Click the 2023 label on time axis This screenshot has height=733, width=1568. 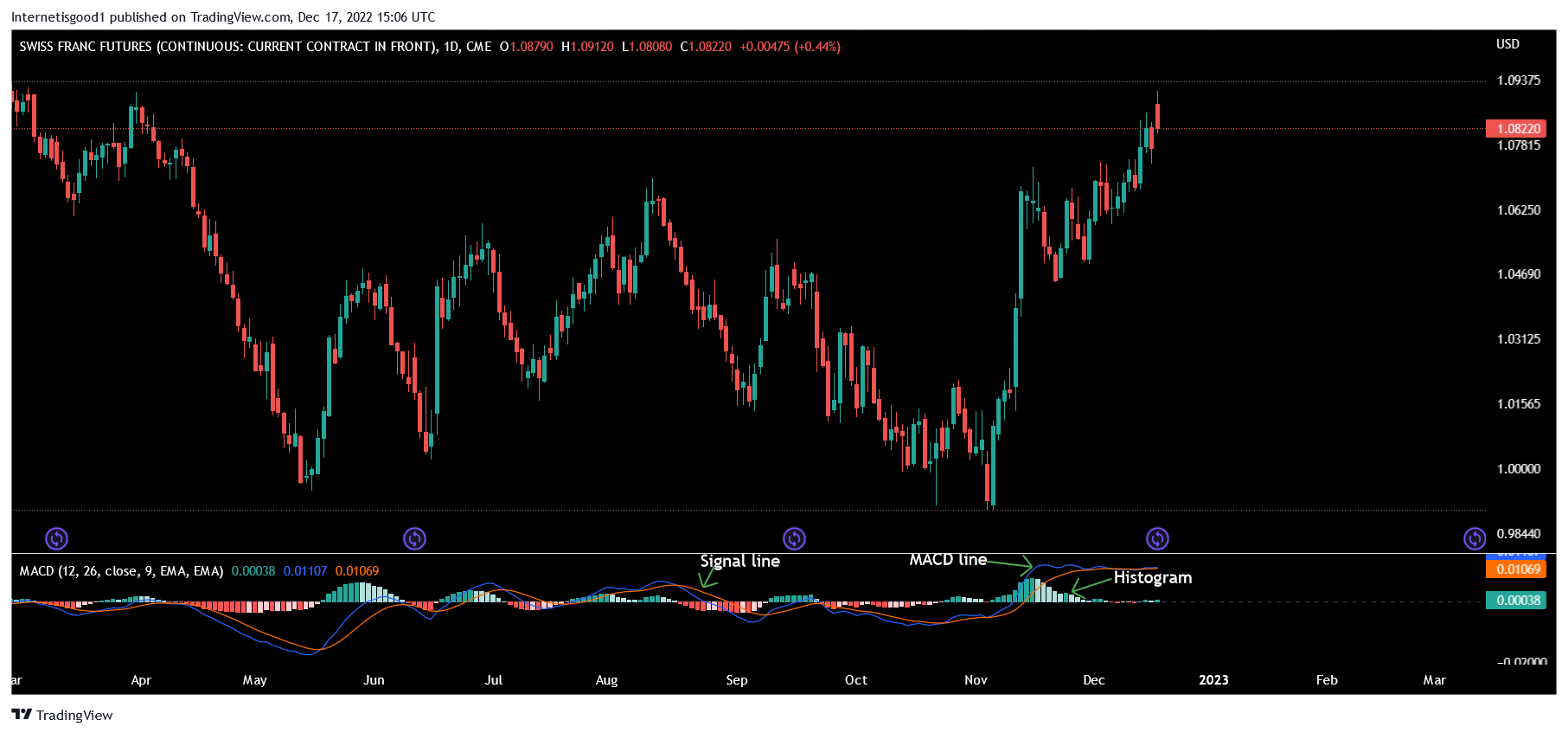point(1213,680)
